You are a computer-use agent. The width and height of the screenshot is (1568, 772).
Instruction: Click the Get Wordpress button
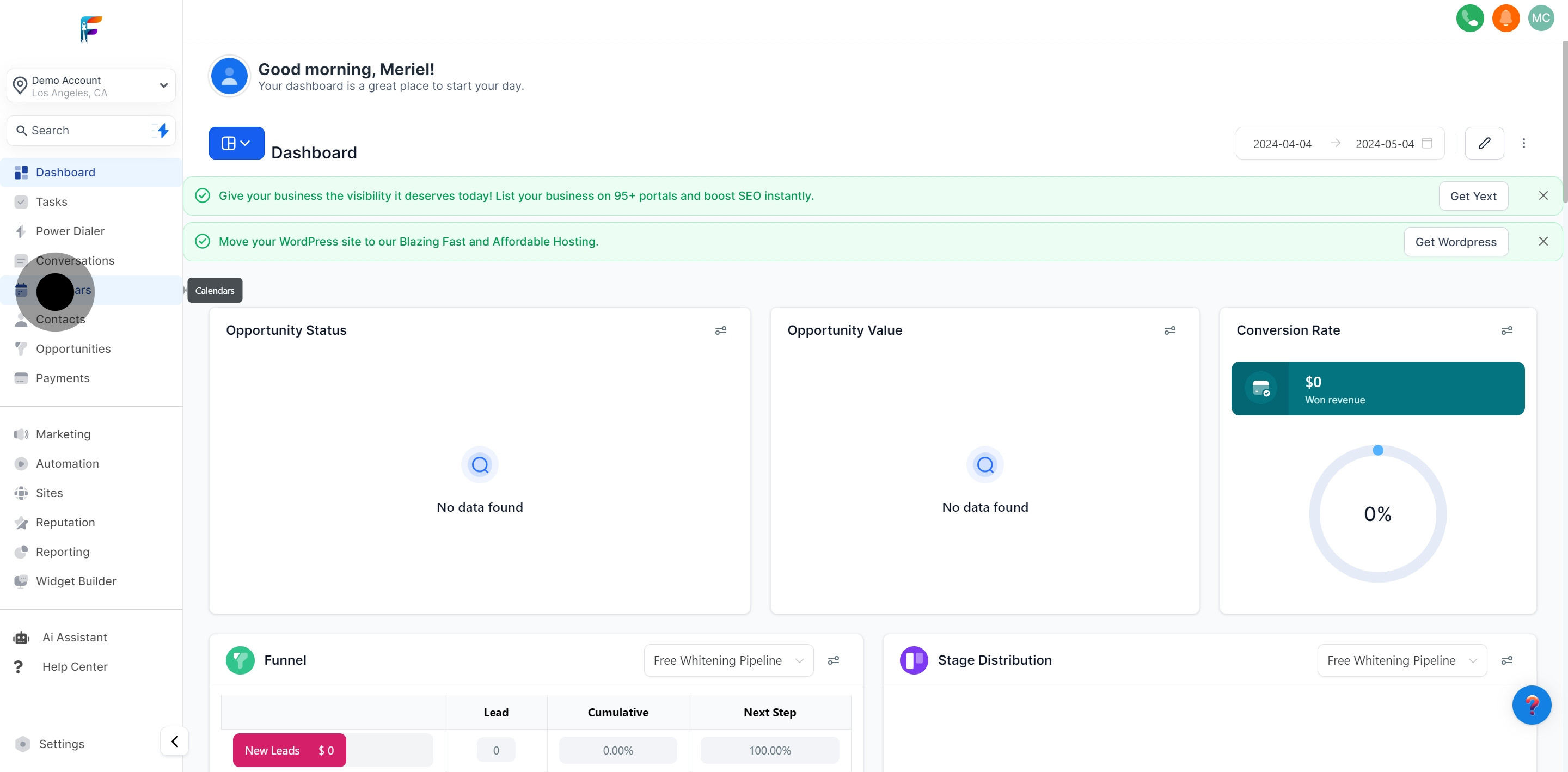(1455, 242)
